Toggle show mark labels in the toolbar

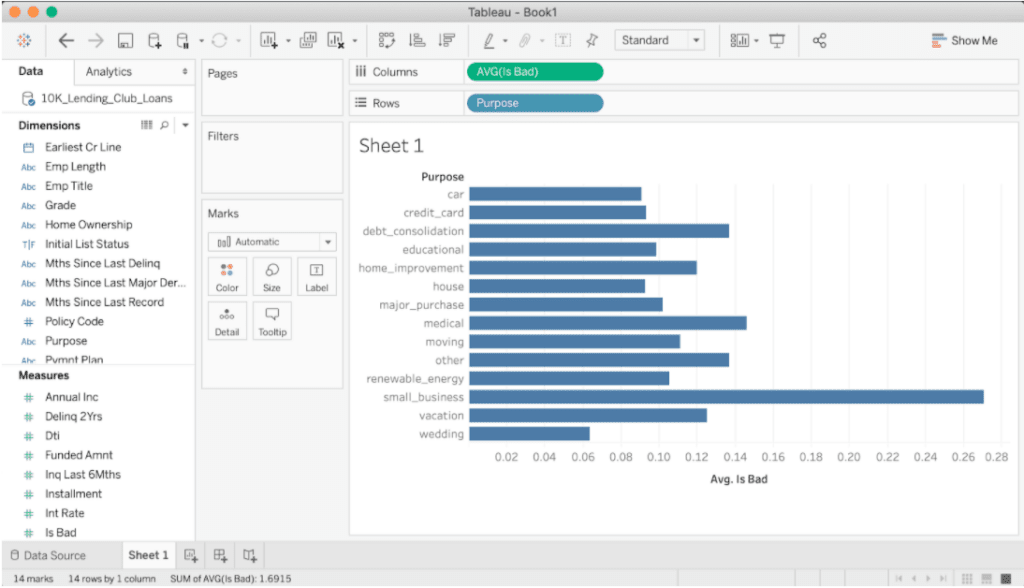pos(562,41)
